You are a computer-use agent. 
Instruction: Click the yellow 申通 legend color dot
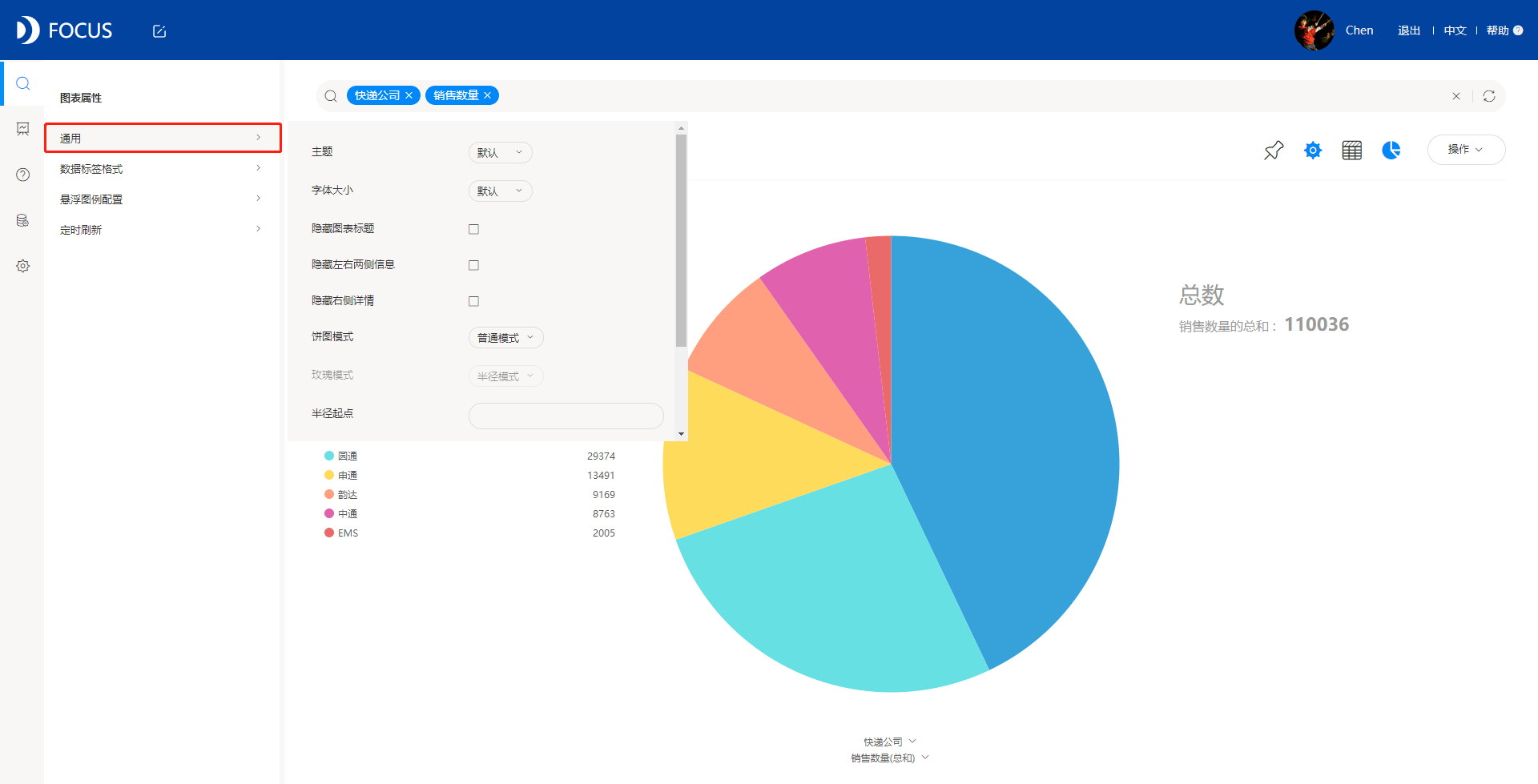tap(329, 475)
